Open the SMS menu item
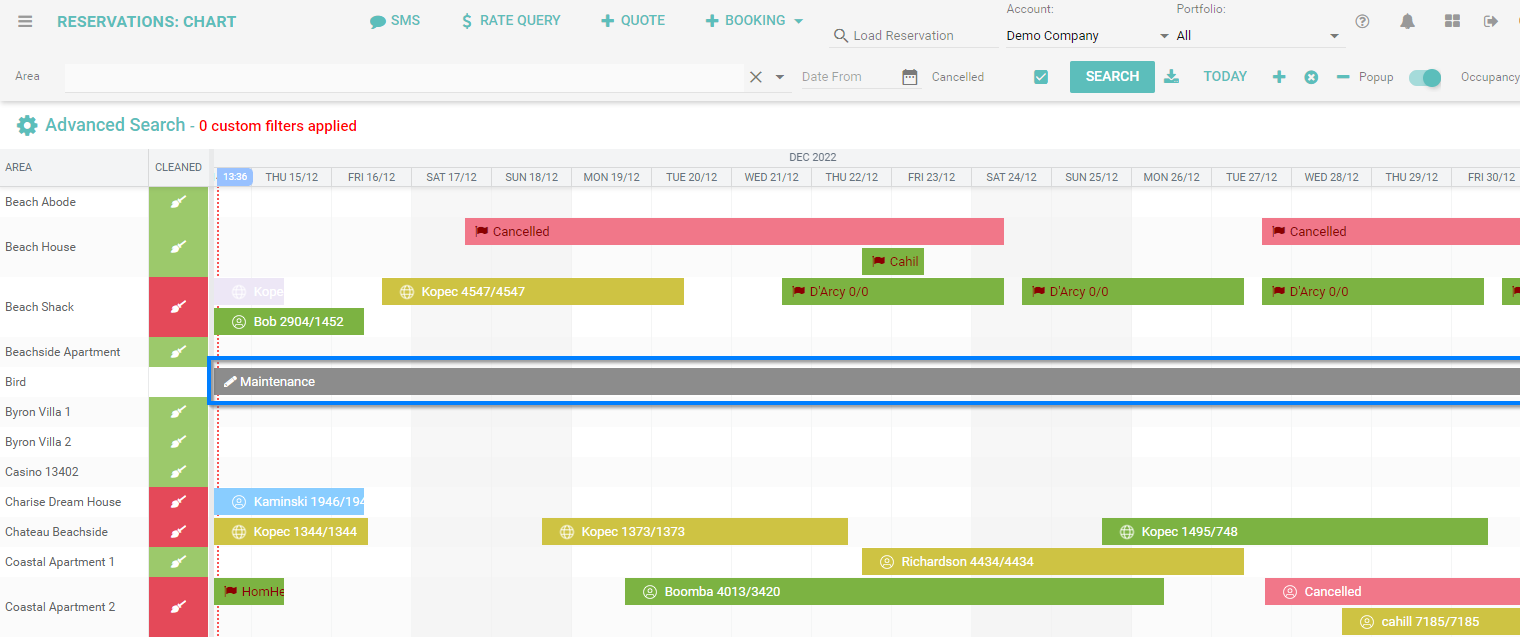1520x637 pixels. [395, 19]
